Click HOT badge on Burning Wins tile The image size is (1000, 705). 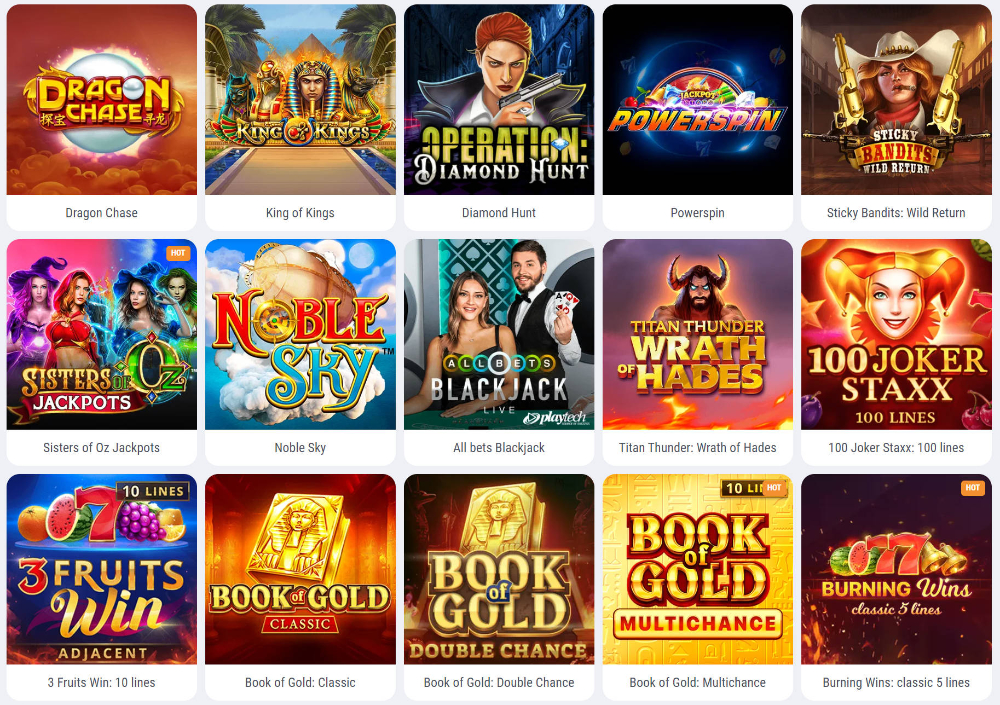pyautogui.click(x=973, y=488)
